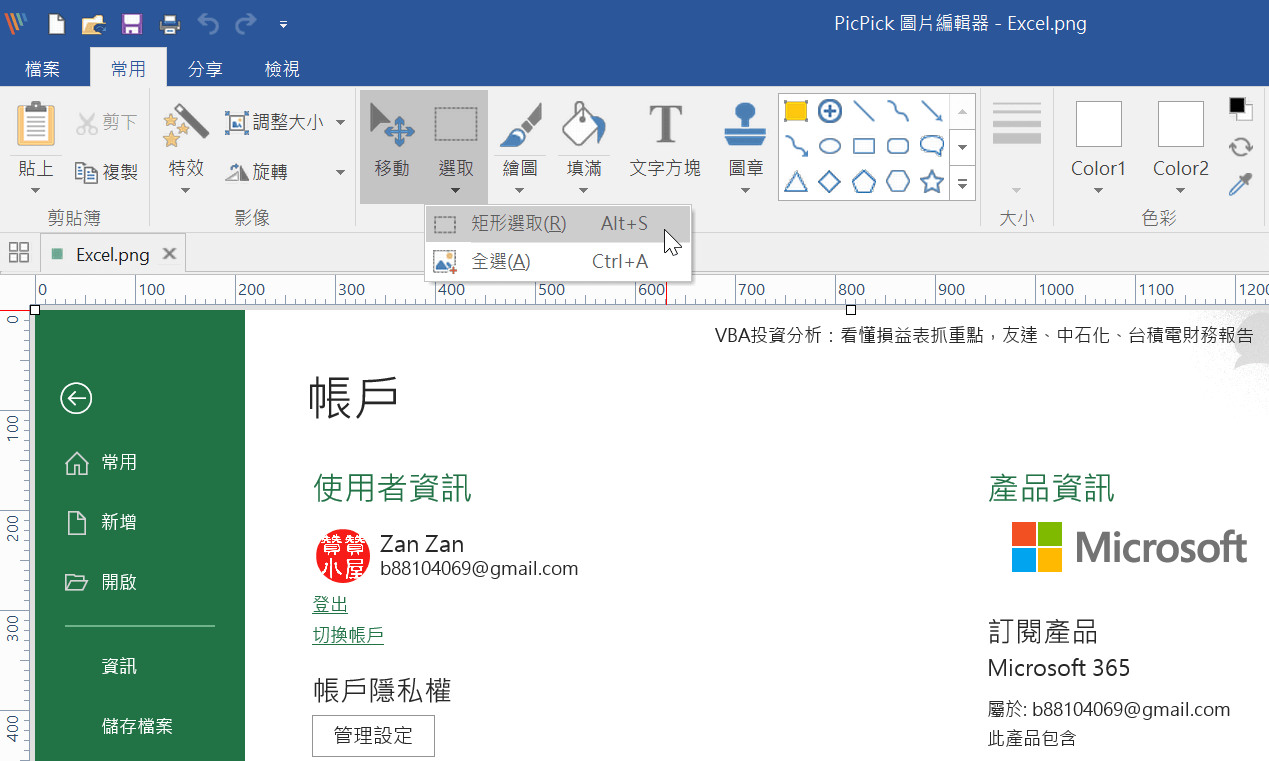Select the 圖章 (stamp) tool

pyautogui.click(x=744, y=125)
